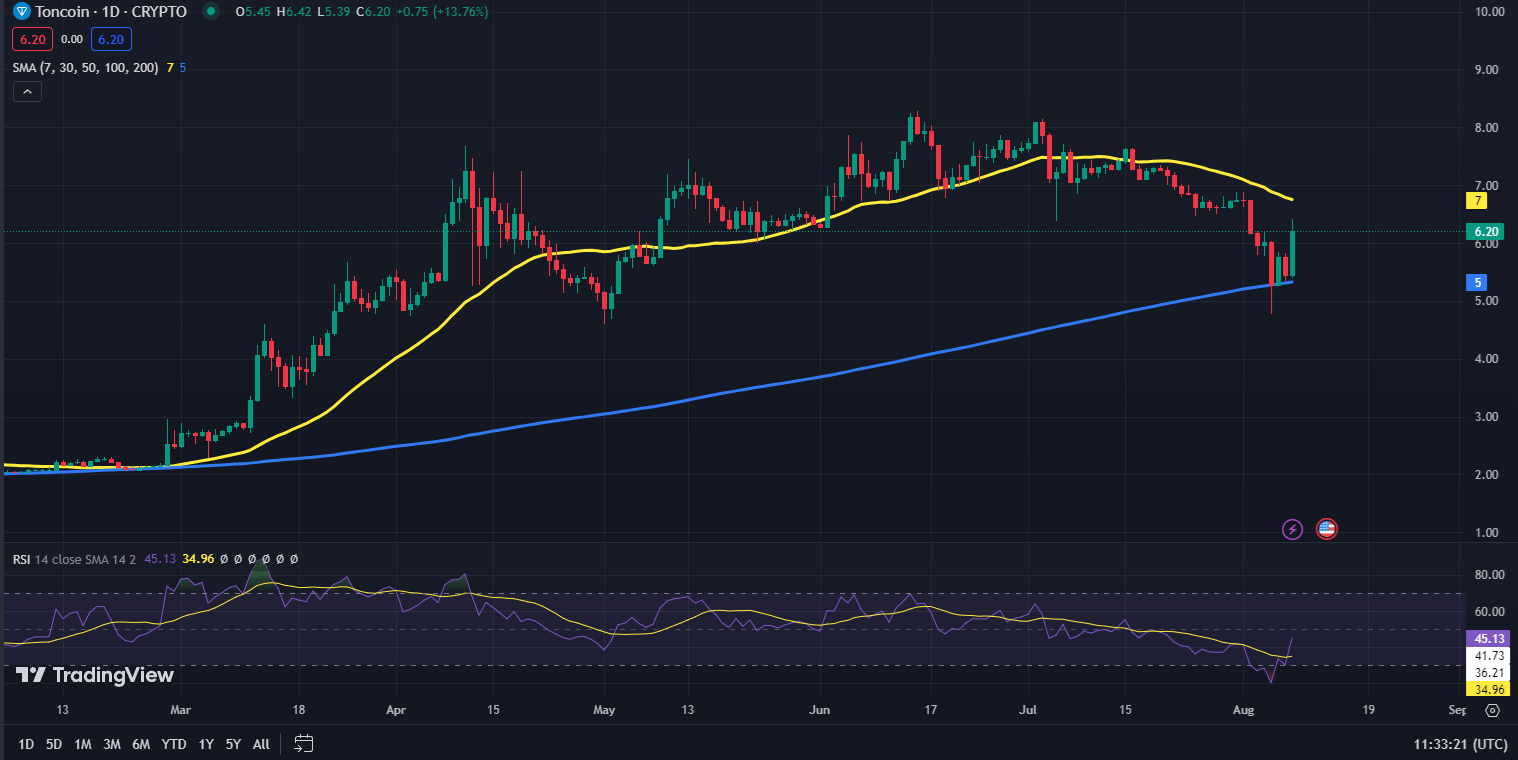Select the RSI 14 close SMA legend
The height and width of the screenshot is (760, 1518).
(x=74, y=559)
